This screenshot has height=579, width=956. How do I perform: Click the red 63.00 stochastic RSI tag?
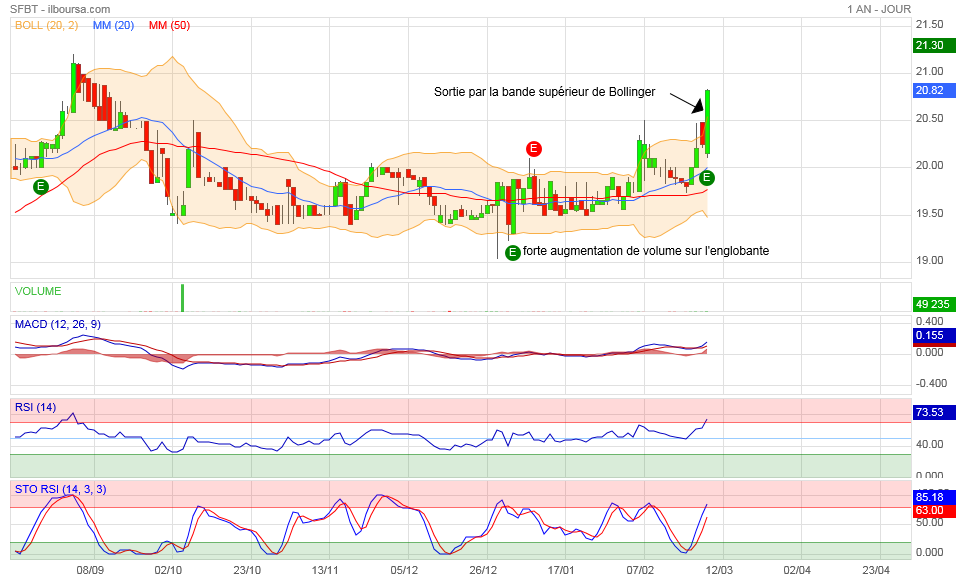(933, 511)
